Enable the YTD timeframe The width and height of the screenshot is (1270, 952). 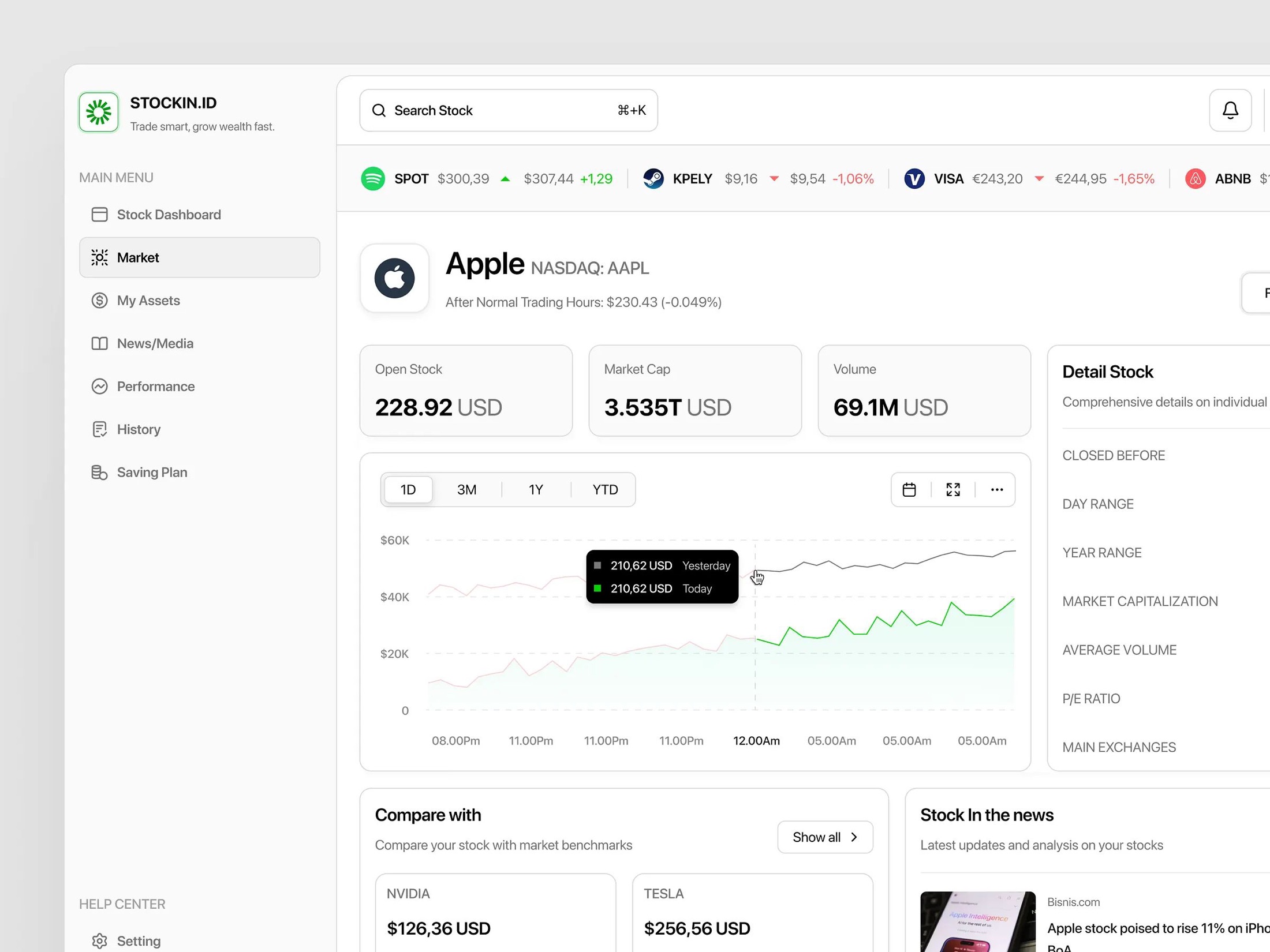tap(604, 489)
